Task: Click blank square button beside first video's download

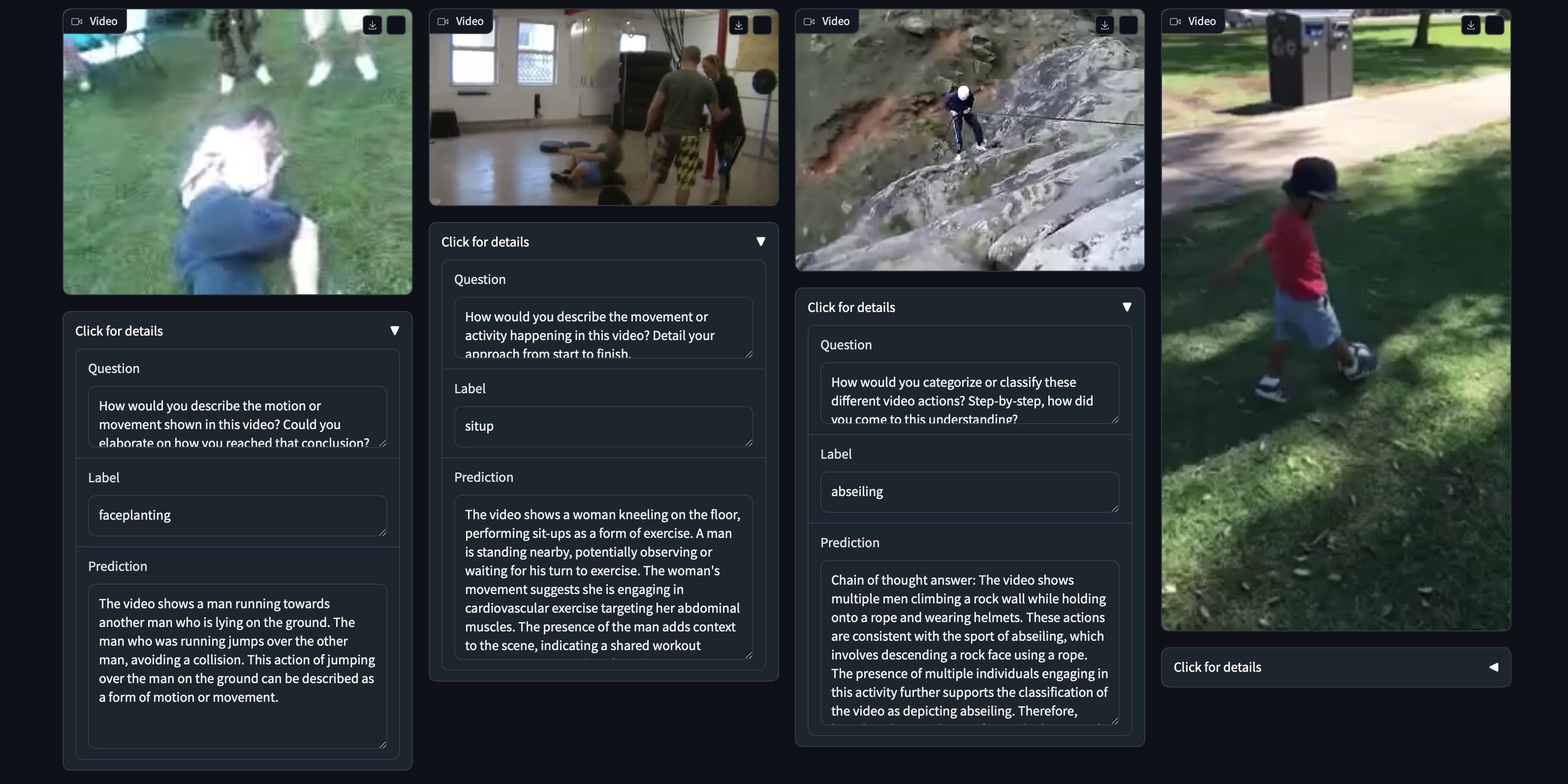Action: click(x=396, y=25)
